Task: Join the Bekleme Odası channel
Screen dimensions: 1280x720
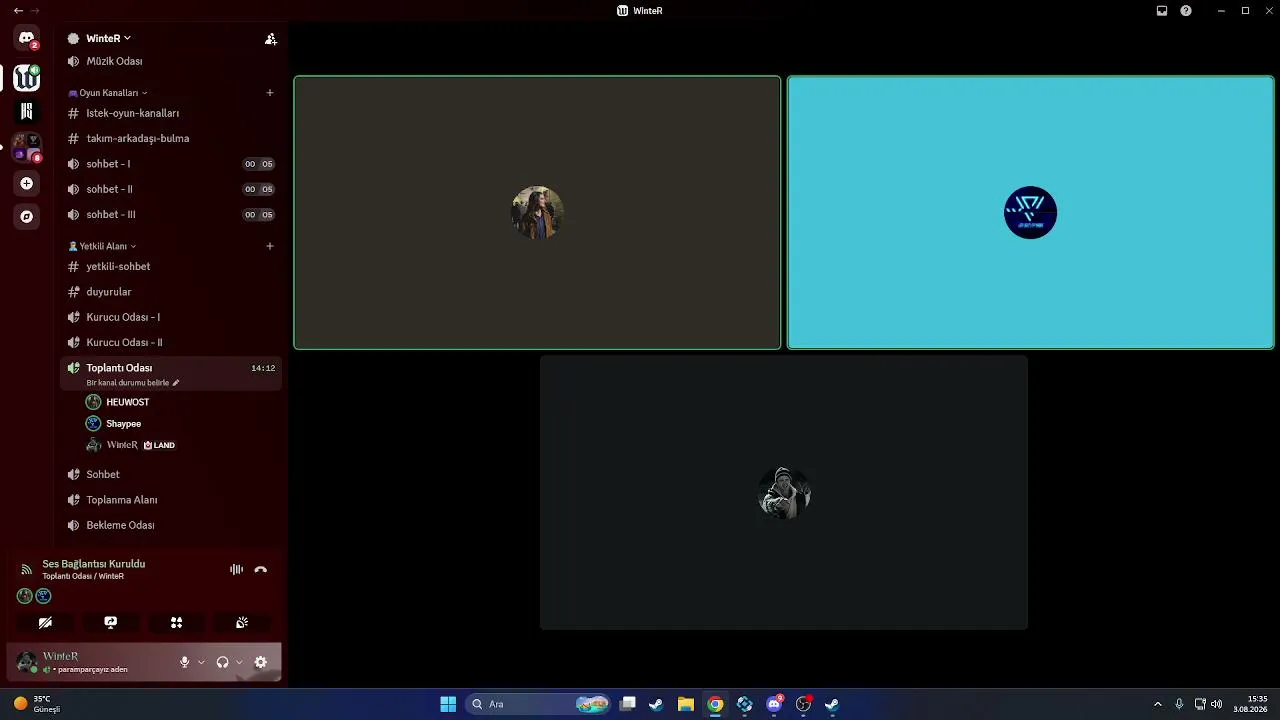Action: tap(170, 525)
